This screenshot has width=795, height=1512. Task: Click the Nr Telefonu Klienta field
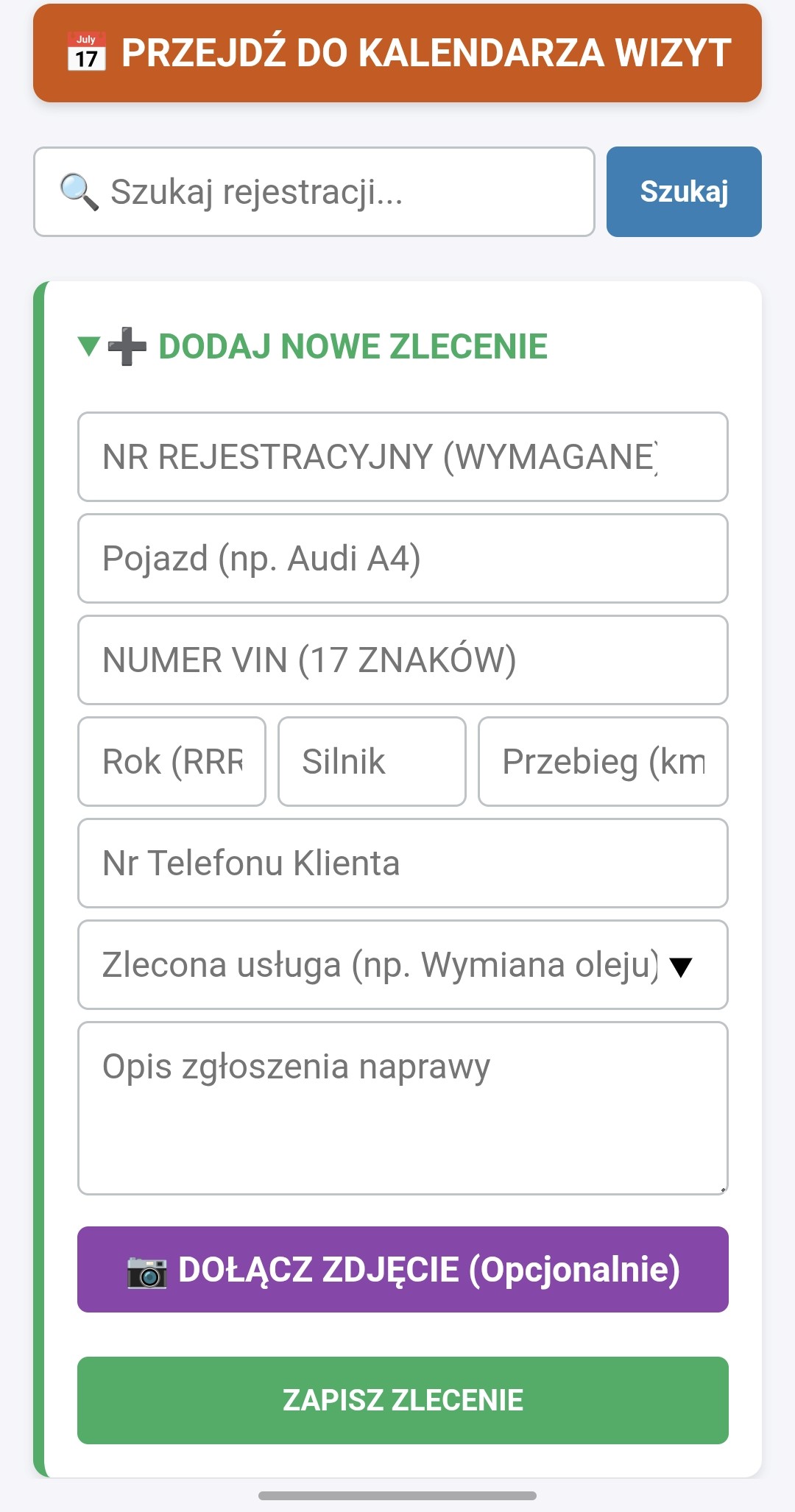pos(403,863)
